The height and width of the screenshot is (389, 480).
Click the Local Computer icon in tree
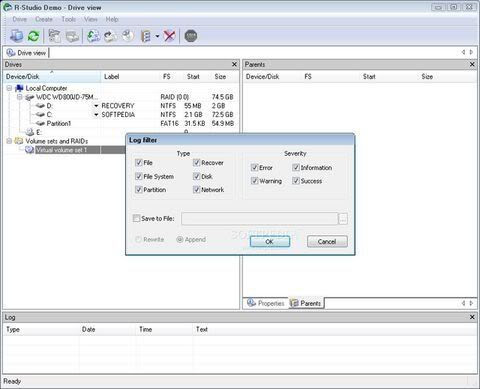point(20,88)
